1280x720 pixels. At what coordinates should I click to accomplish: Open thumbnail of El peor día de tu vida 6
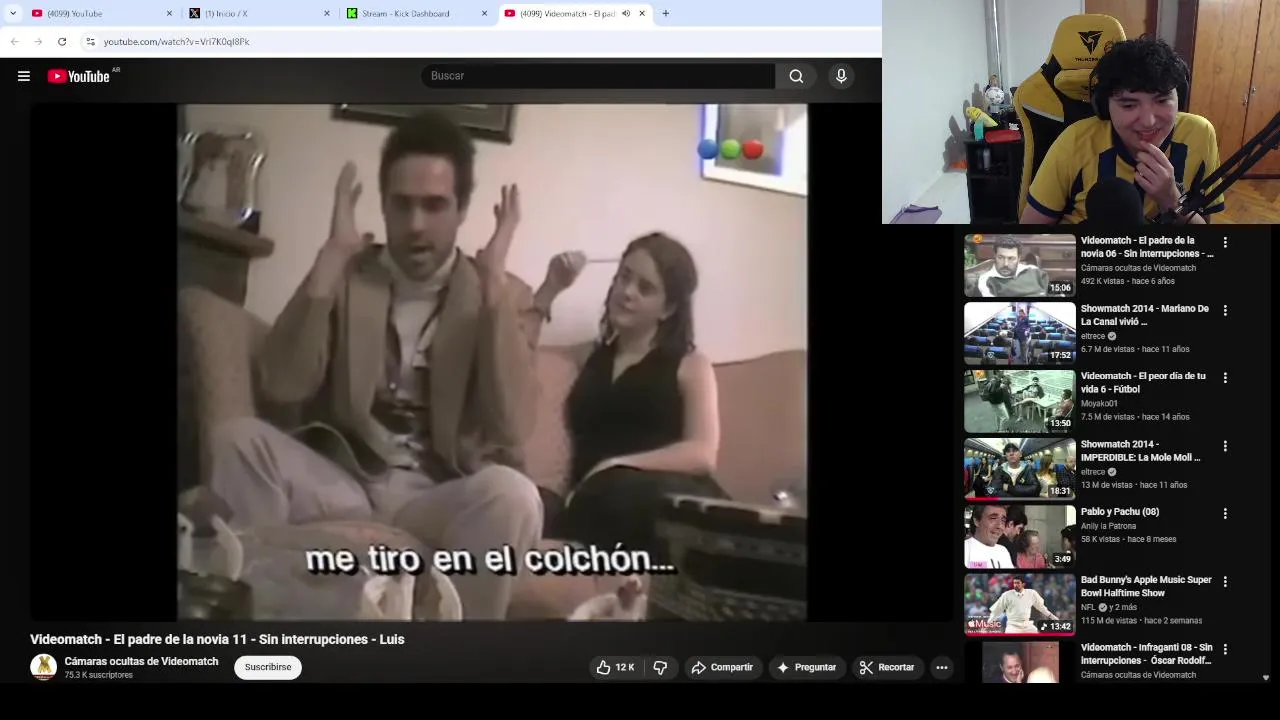[1019, 401]
